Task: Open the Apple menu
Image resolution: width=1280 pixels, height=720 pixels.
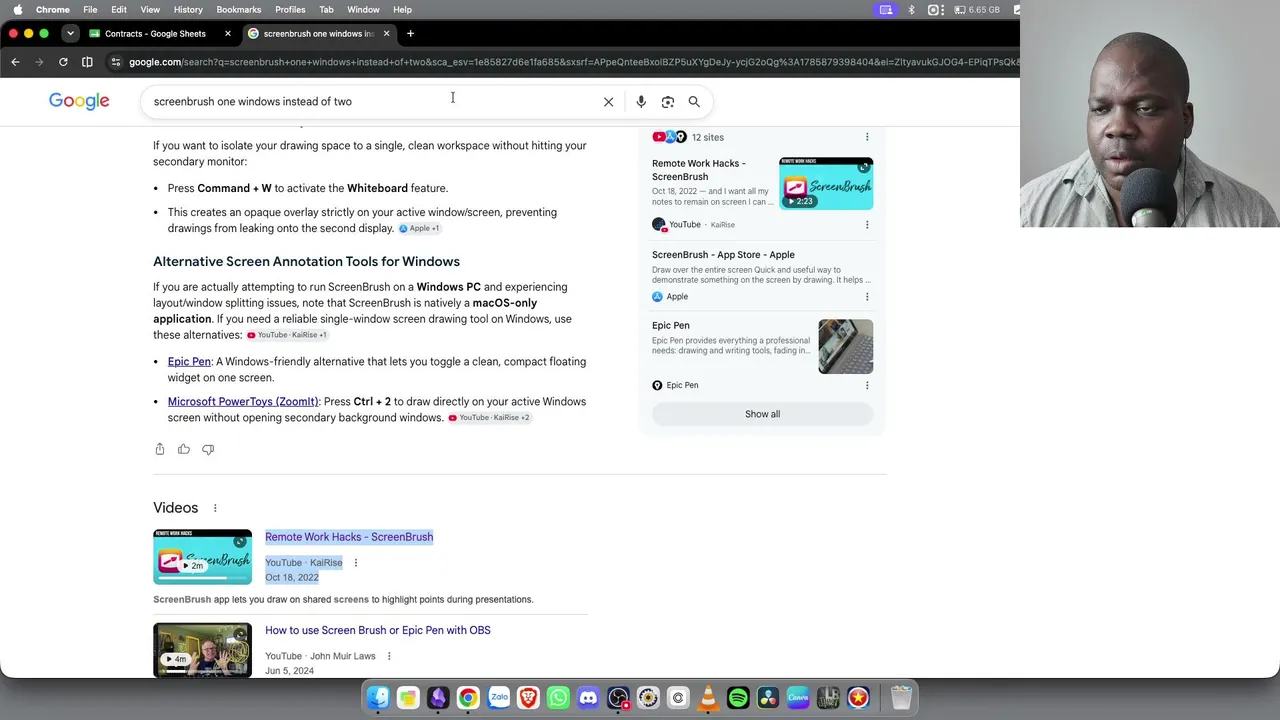Action: point(17,9)
